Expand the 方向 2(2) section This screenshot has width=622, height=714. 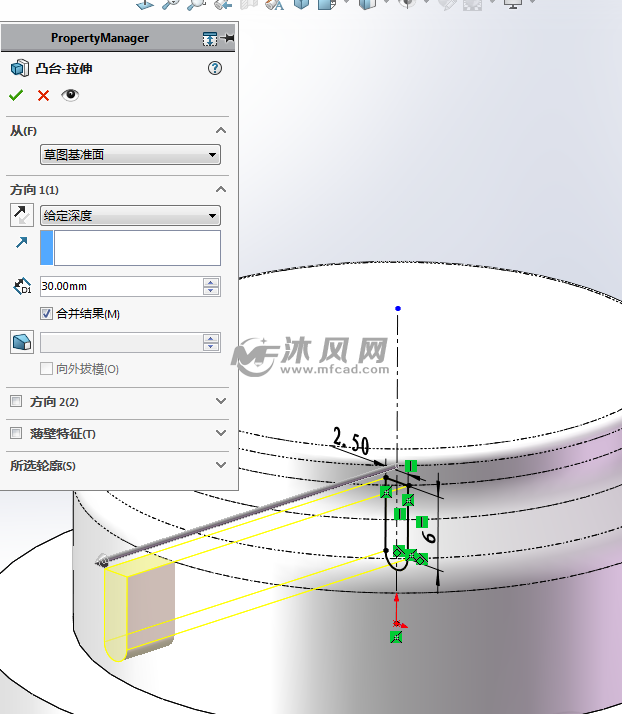[x=221, y=401]
